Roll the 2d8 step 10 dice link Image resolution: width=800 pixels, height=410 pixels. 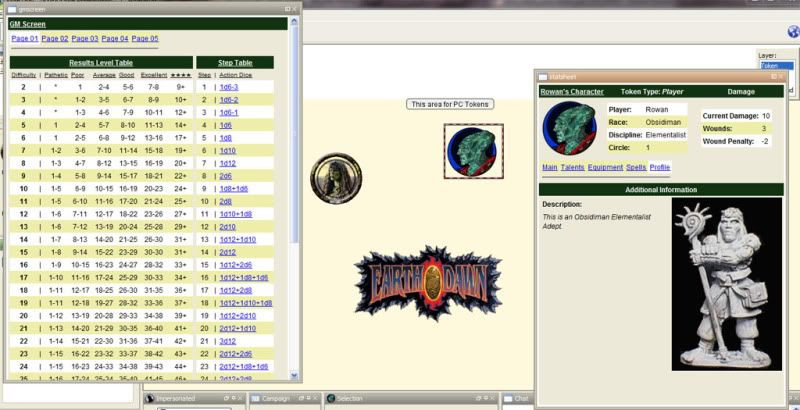click(226, 201)
